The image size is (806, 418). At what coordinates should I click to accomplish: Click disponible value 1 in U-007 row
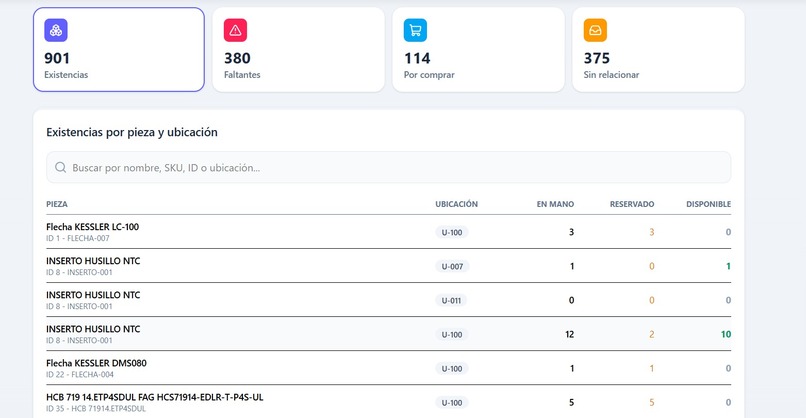728,266
